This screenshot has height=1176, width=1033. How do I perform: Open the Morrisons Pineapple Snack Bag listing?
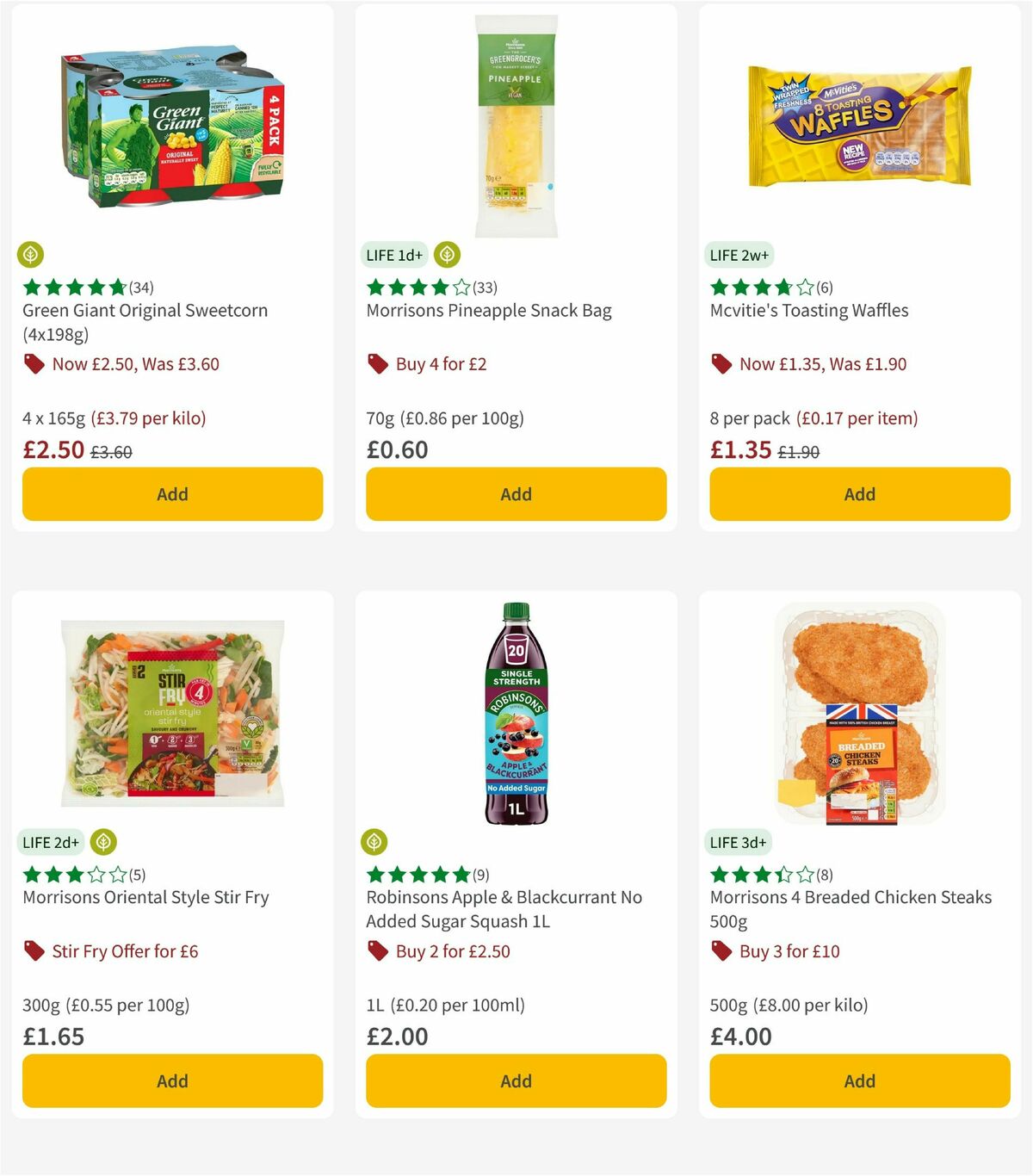tap(488, 310)
